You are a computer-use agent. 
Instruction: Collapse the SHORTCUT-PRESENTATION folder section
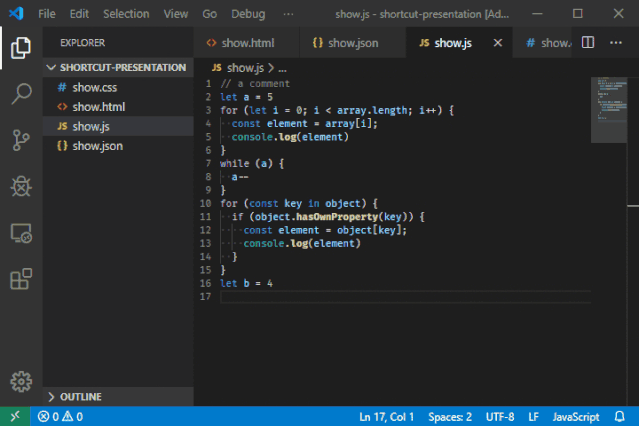tap(118, 68)
